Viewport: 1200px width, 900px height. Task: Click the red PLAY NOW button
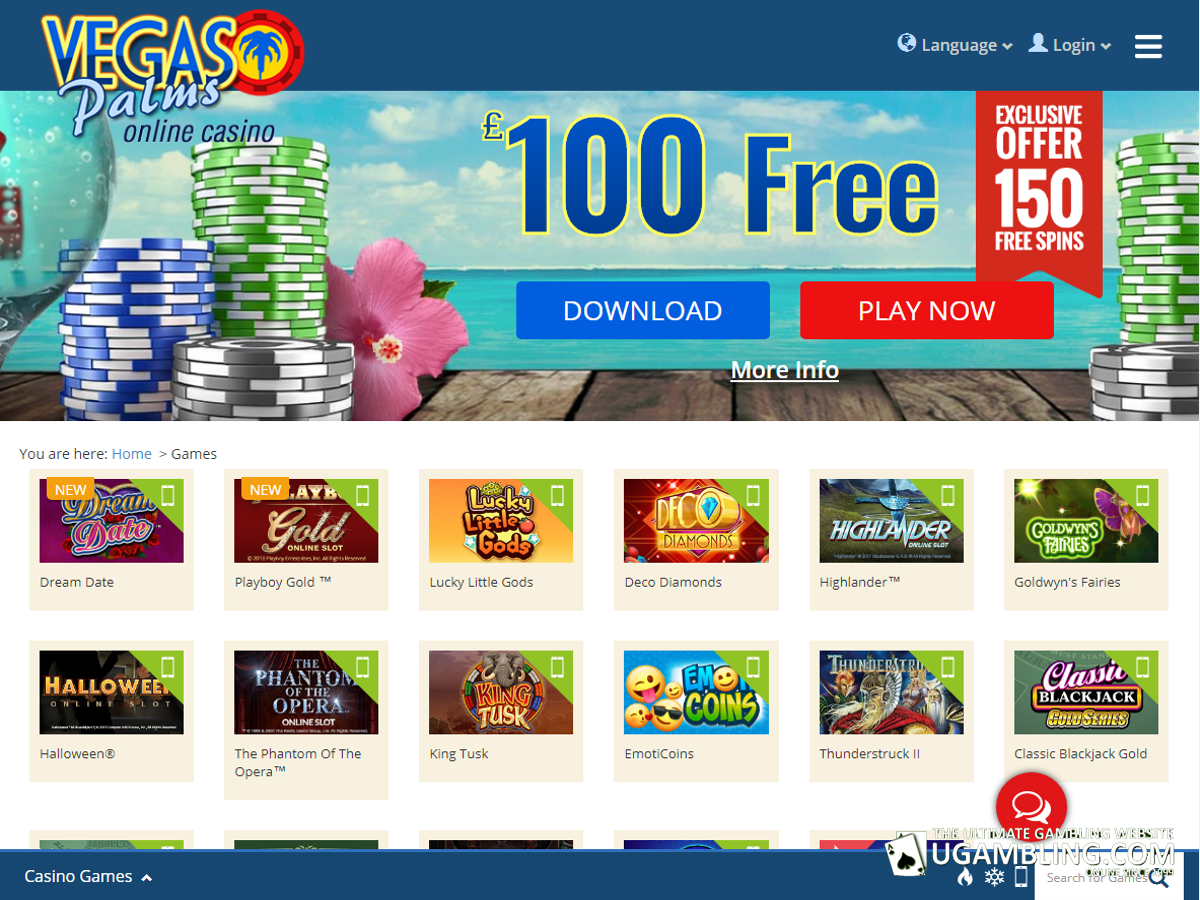[927, 310]
